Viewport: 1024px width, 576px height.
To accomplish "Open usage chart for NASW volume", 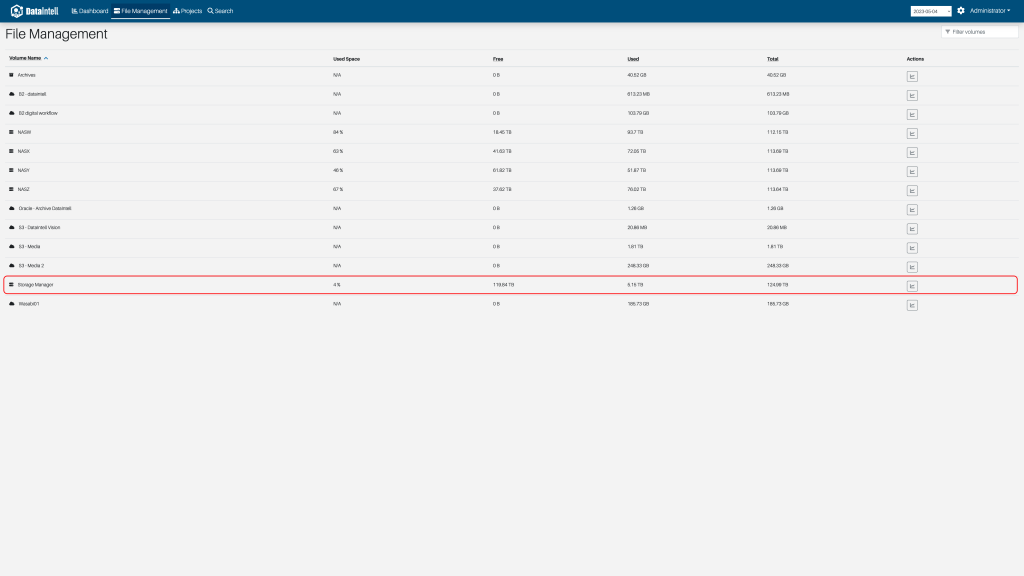I will click(912, 133).
